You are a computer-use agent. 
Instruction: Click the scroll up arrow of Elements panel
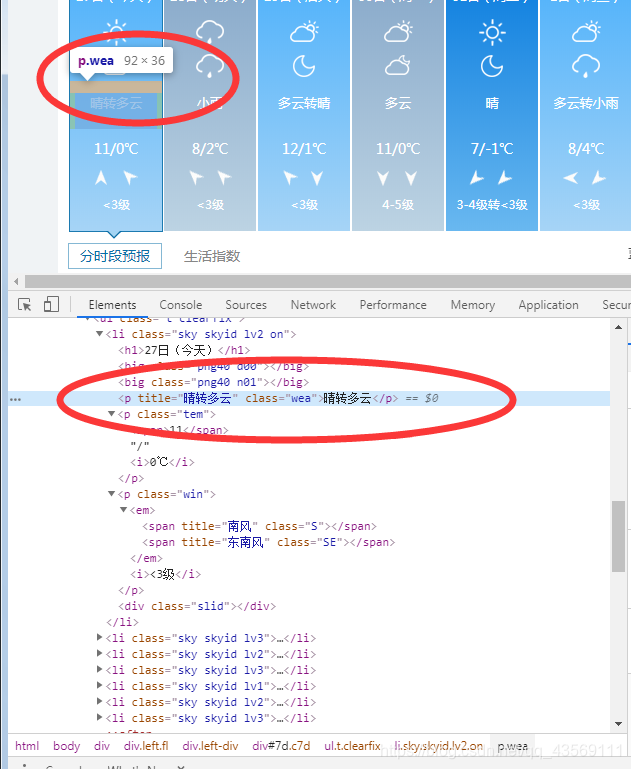click(x=618, y=327)
